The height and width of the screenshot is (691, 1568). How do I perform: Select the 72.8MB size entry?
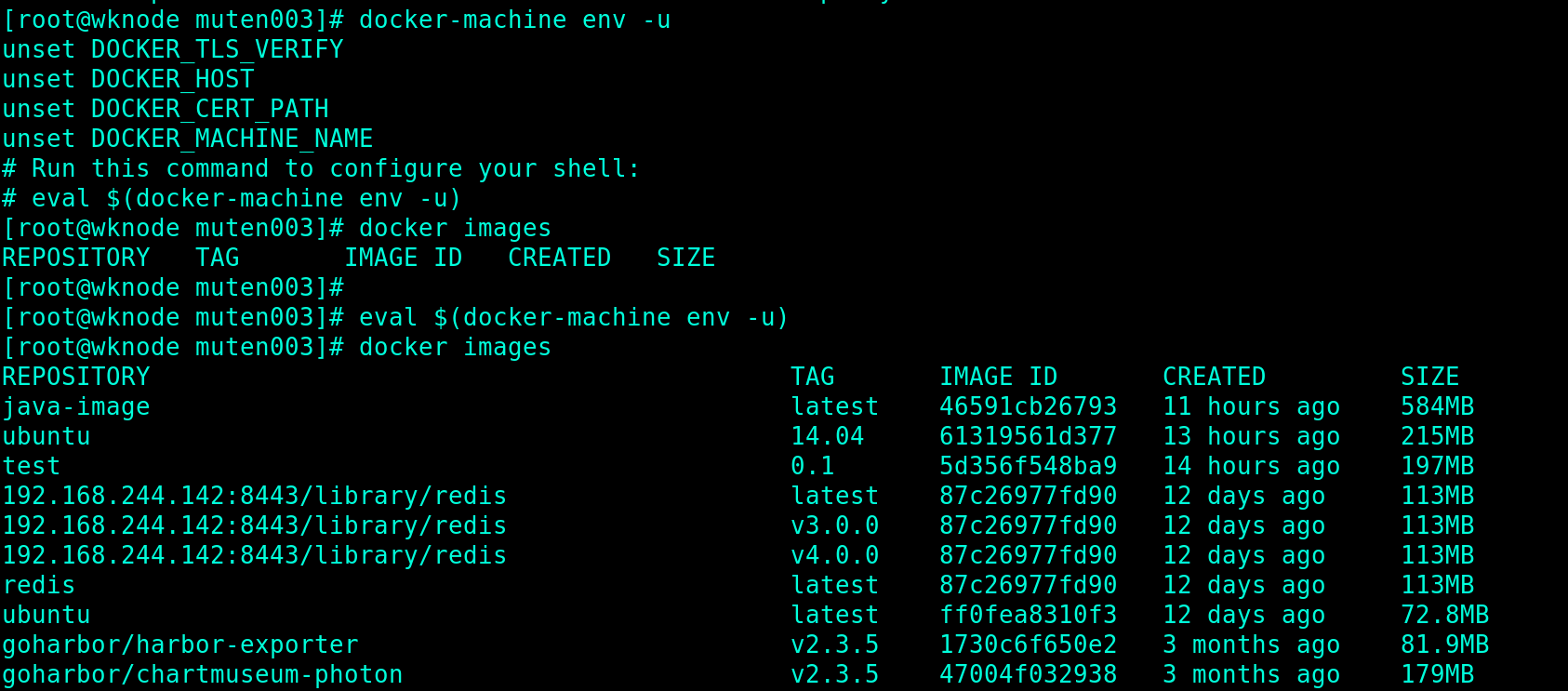click(x=1444, y=616)
